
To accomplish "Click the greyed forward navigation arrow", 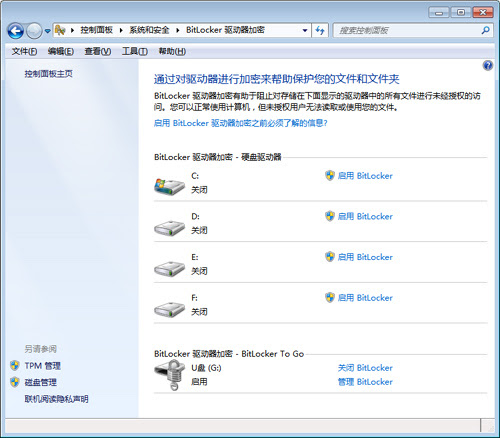I will [x=34, y=31].
